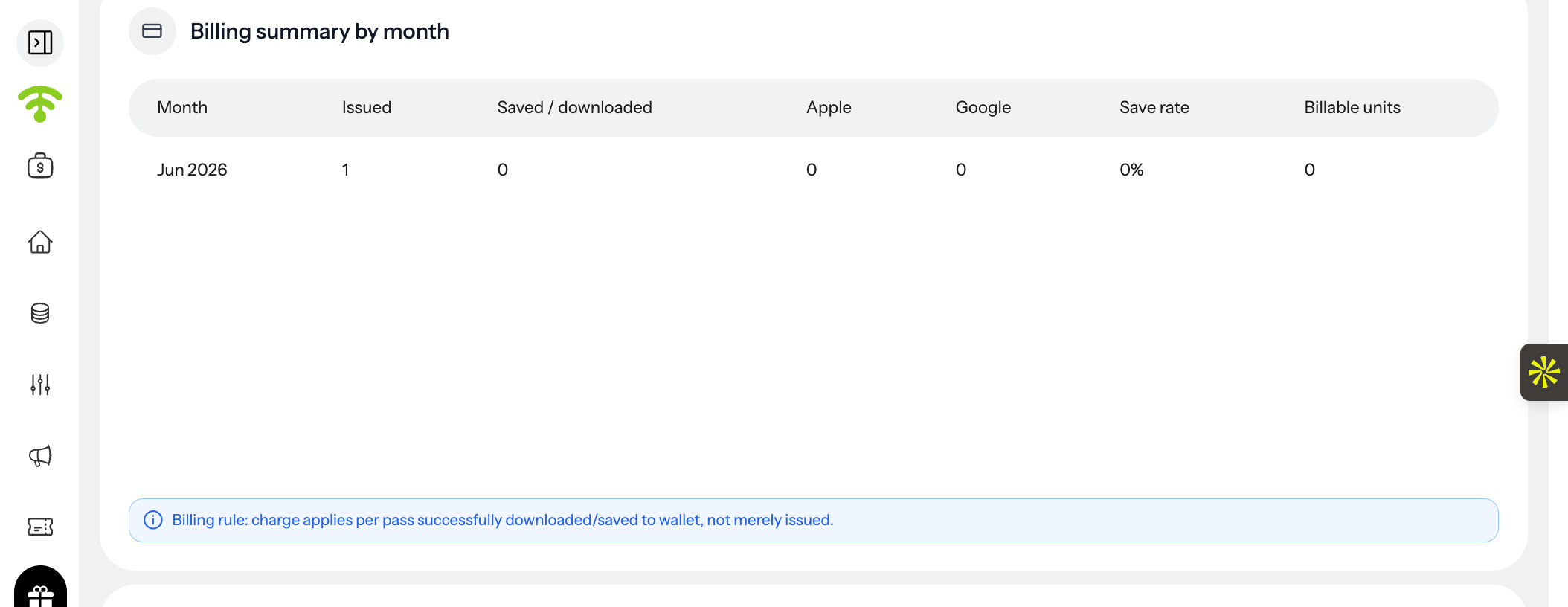1568x607 pixels.
Task: Open the yellow asterisk assistant widget
Action: pyautogui.click(x=1544, y=372)
